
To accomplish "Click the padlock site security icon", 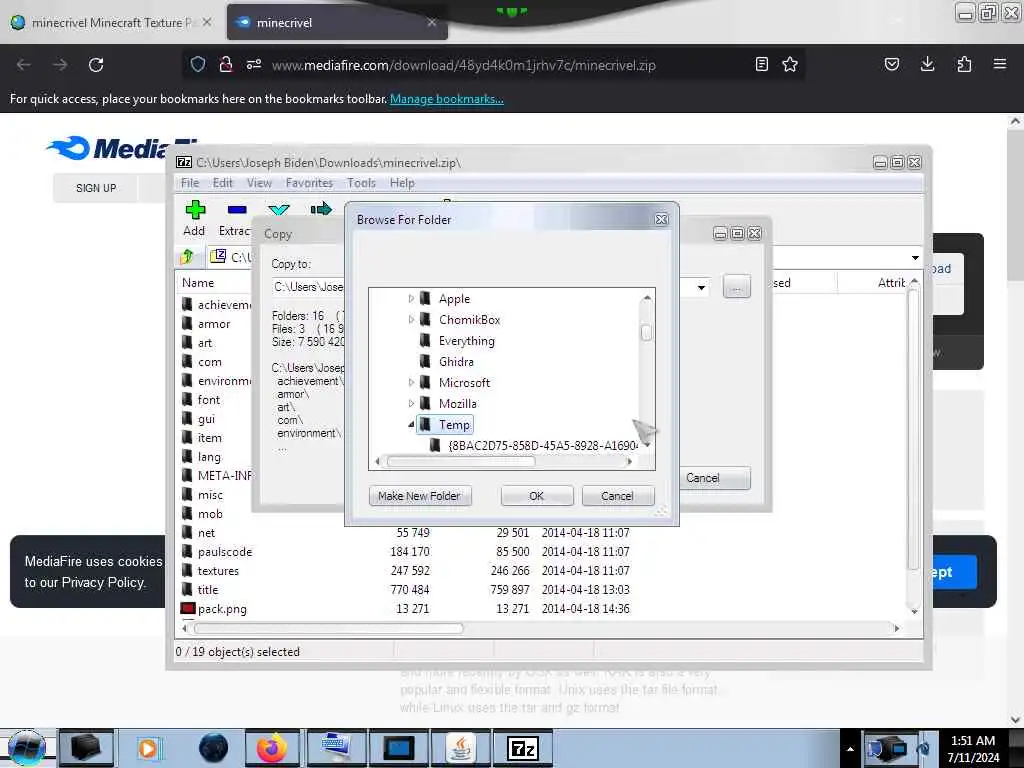I will [225, 64].
